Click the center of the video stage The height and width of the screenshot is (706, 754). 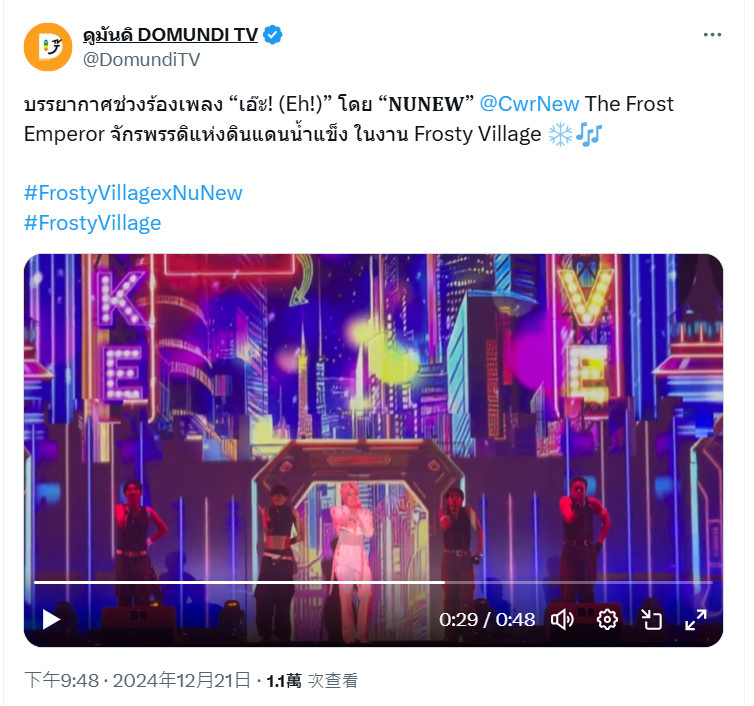[373, 450]
